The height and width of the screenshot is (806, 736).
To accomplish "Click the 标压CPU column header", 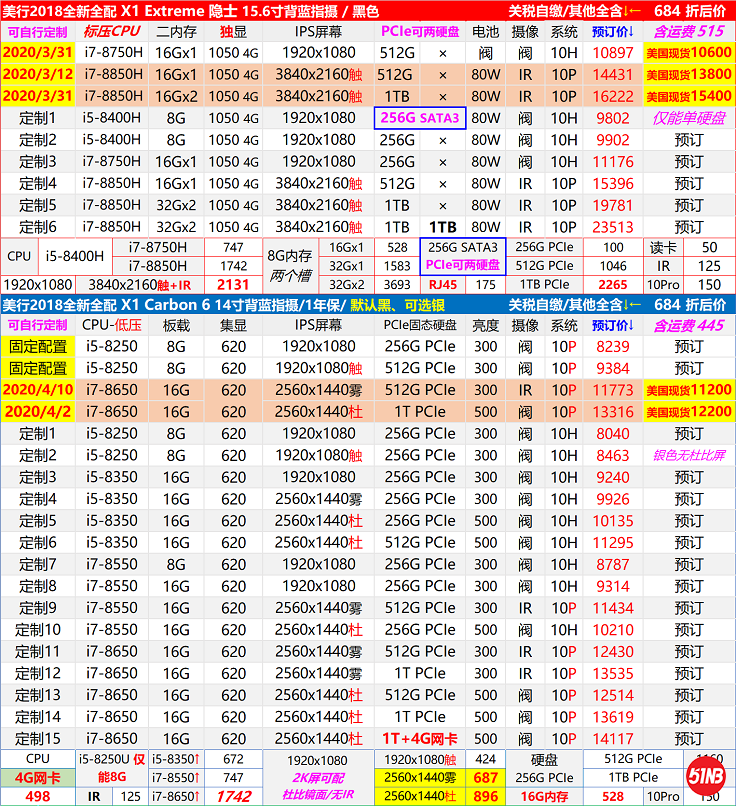I will (x=111, y=31).
